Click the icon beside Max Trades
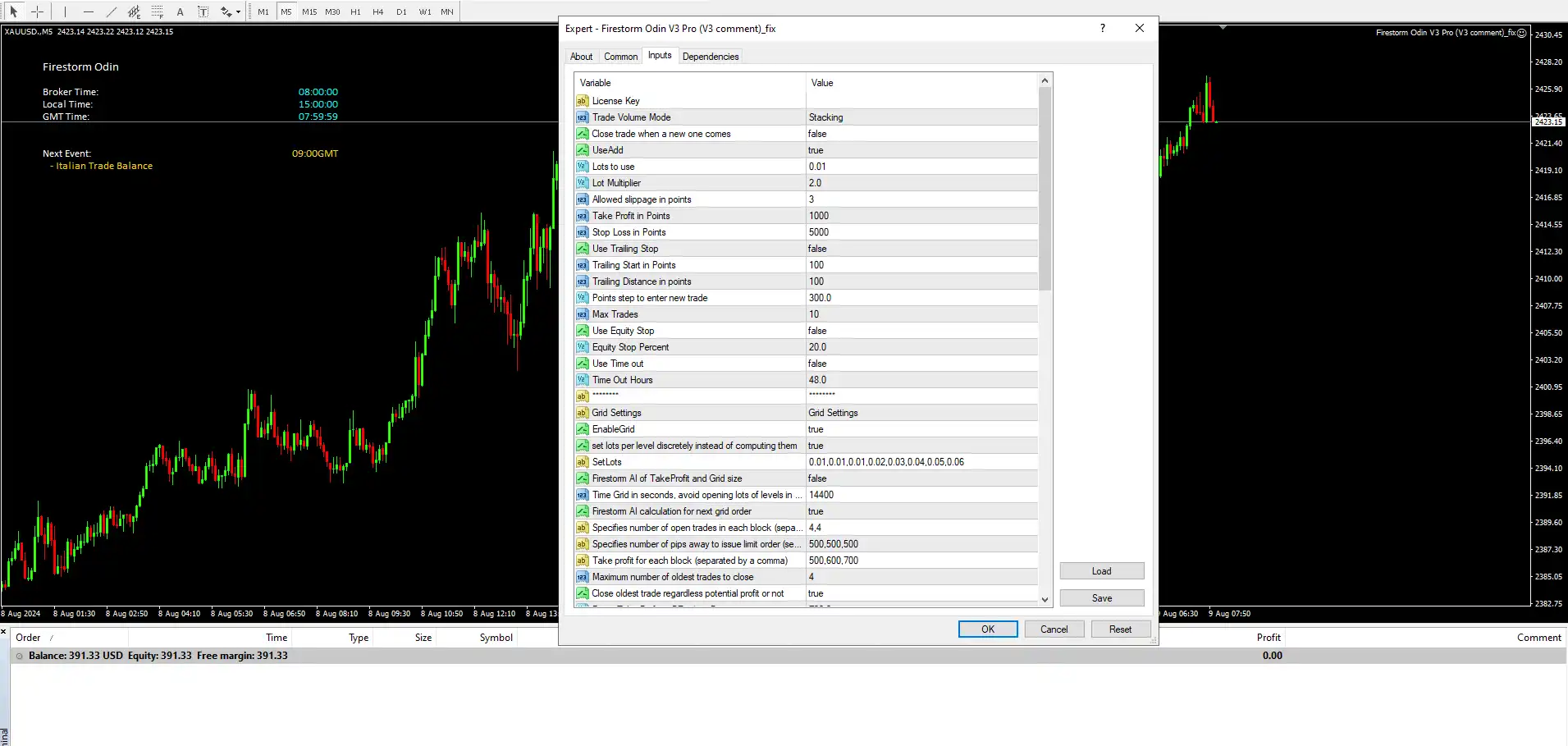This screenshot has height=746, width=1568. click(x=582, y=314)
